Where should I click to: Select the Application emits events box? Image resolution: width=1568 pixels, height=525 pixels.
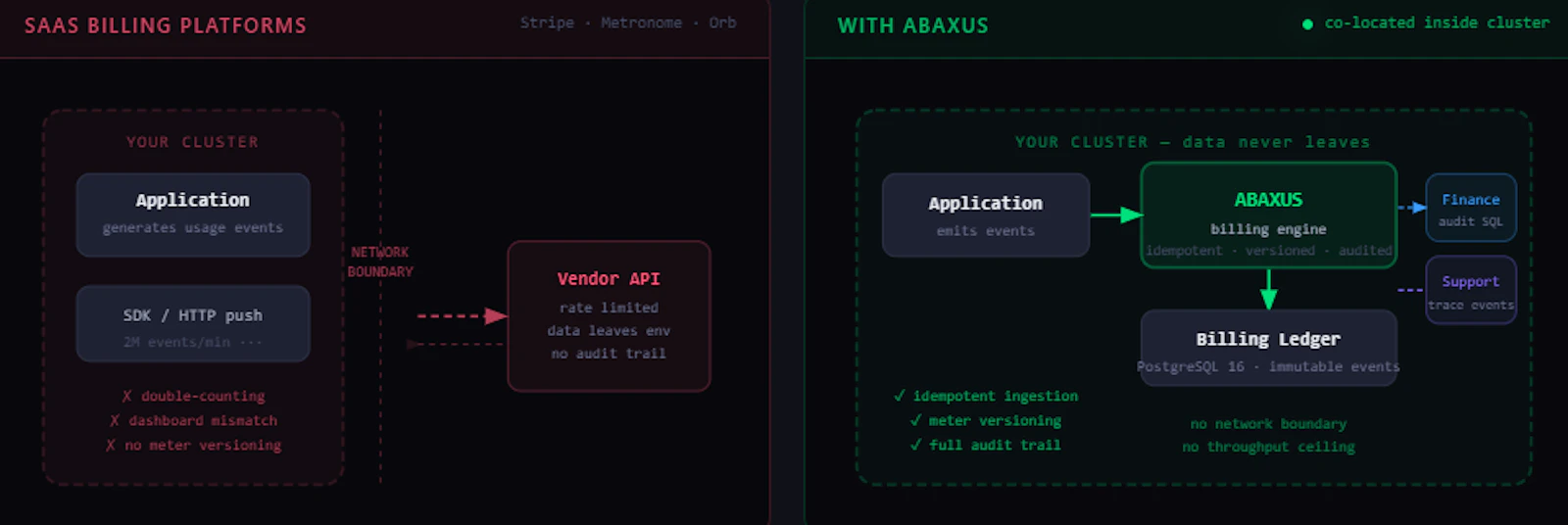[x=985, y=215]
